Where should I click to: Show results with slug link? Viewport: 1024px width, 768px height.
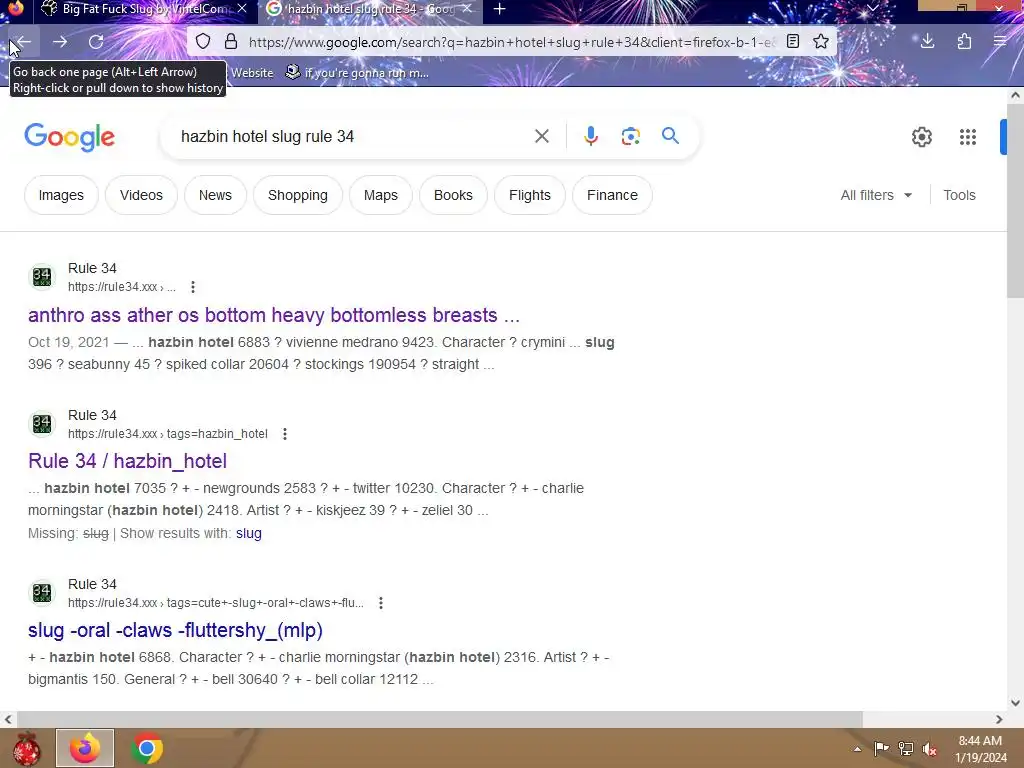pos(249,533)
